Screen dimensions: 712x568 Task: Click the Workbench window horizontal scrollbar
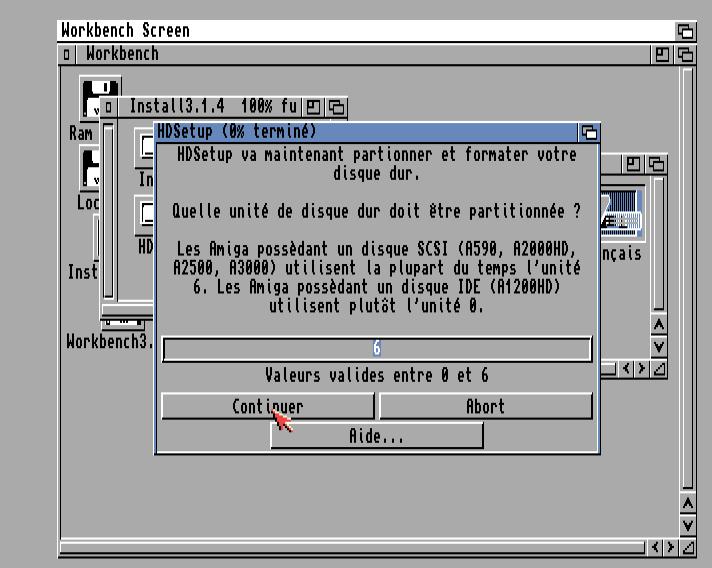click(352, 547)
